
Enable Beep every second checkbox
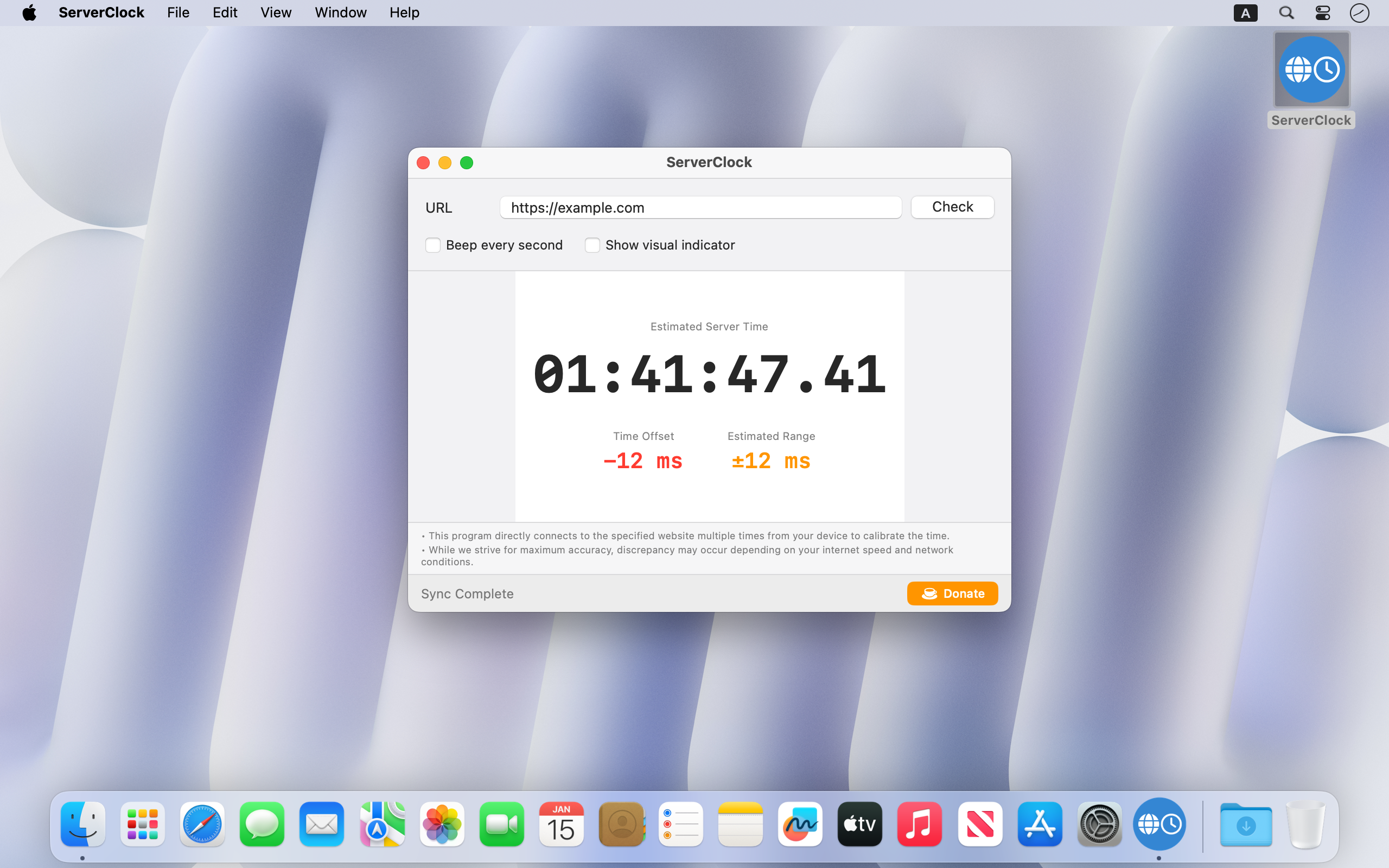click(433, 245)
